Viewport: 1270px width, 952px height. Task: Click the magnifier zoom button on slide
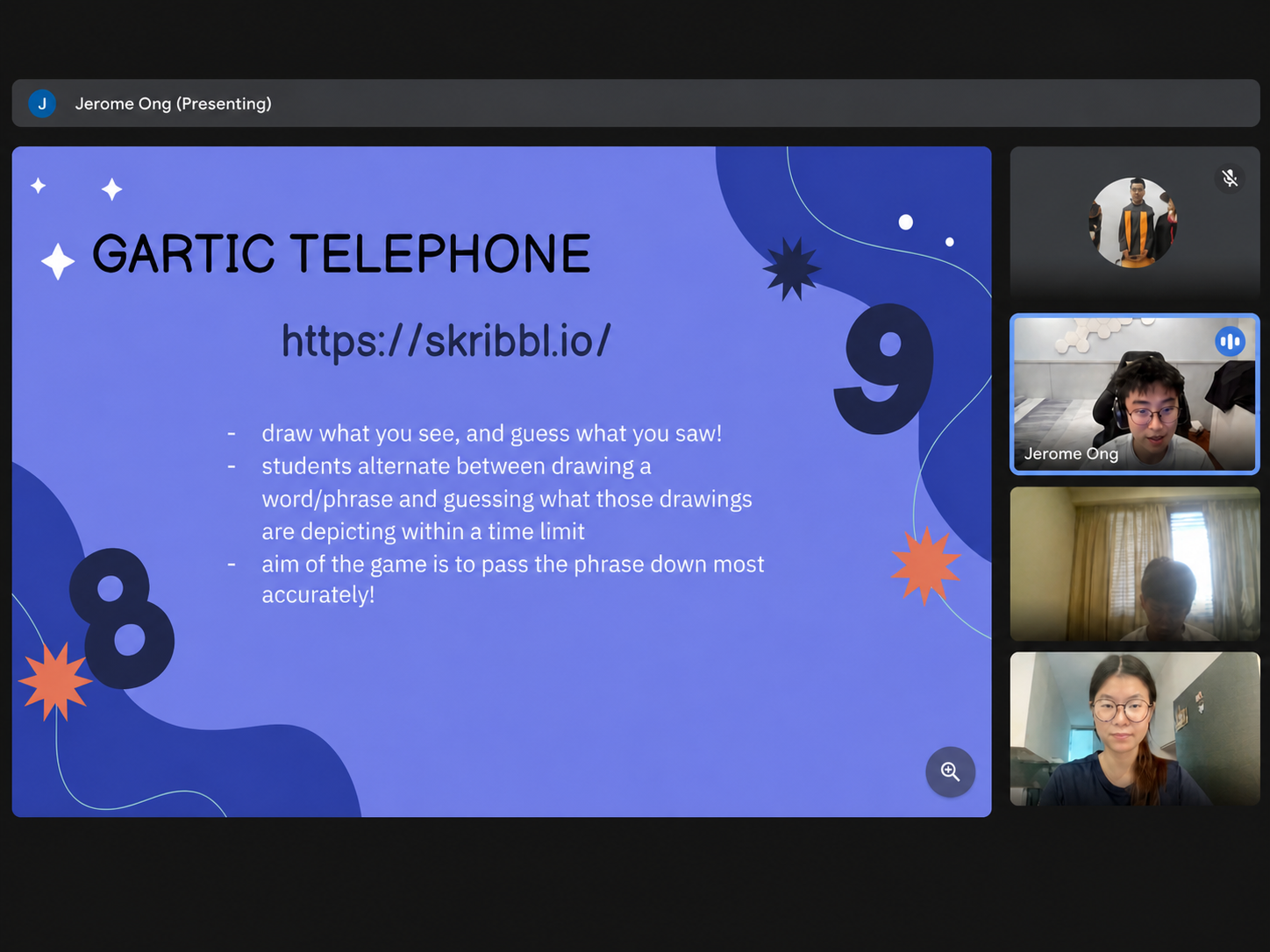[950, 771]
